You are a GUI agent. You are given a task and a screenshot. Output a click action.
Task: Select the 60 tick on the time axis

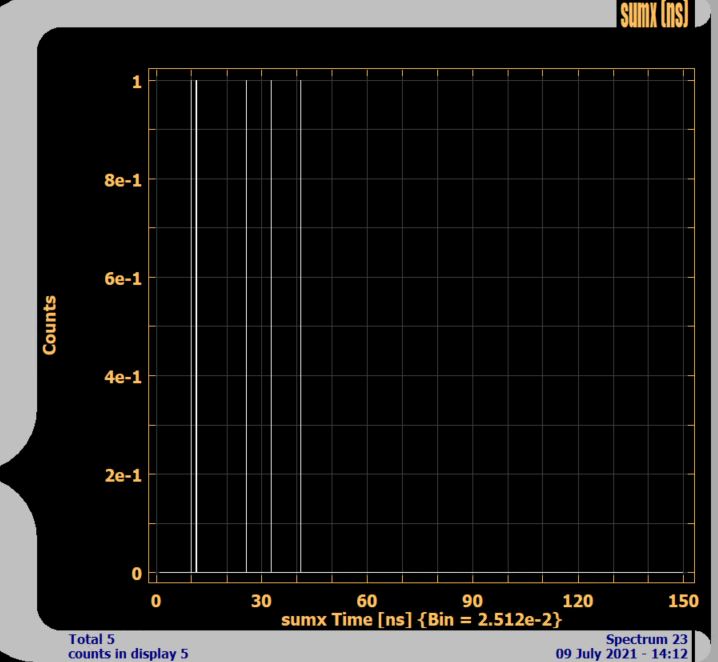(367, 601)
